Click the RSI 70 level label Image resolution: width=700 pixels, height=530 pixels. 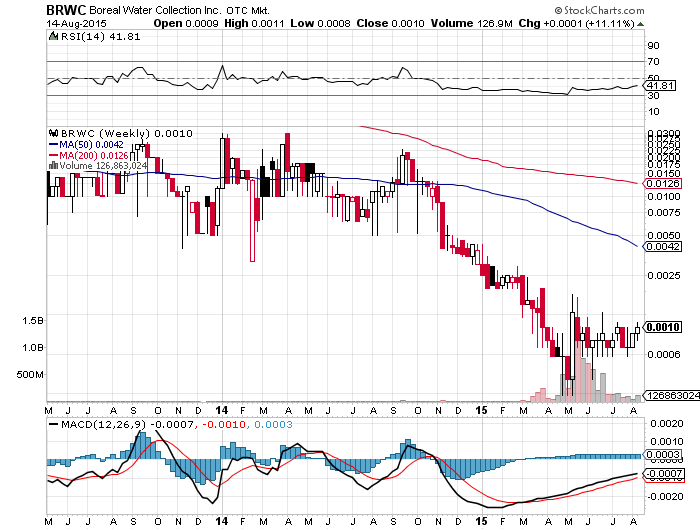653,61
